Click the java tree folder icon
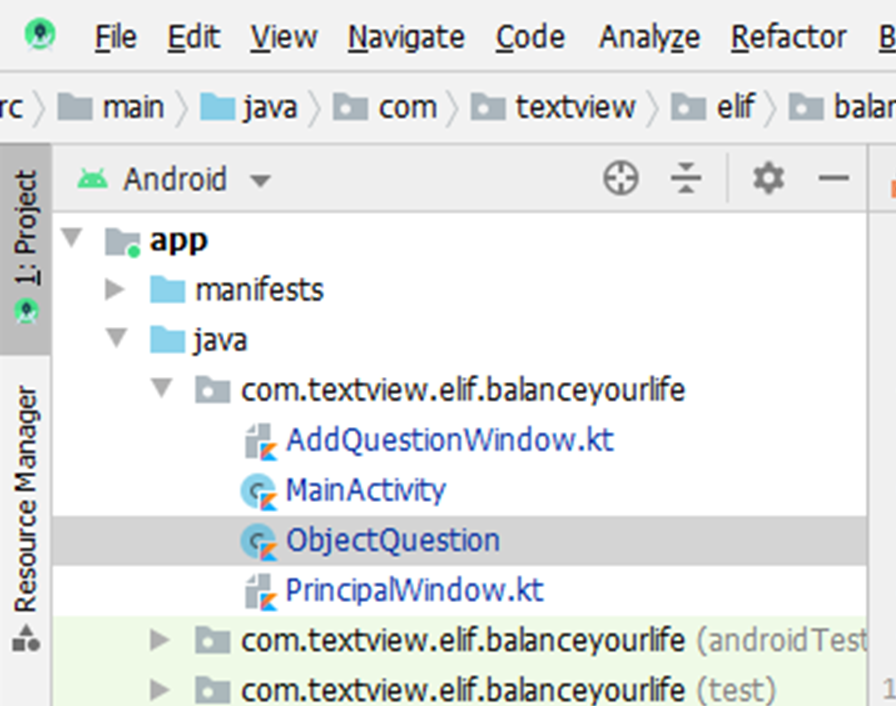 point(167,339)
